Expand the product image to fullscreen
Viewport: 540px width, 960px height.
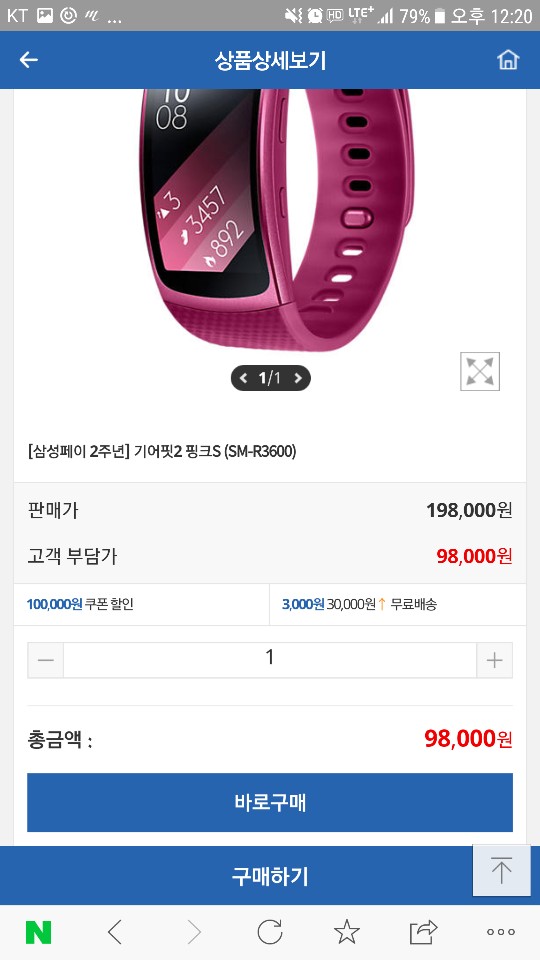click(x=480, y=371)
